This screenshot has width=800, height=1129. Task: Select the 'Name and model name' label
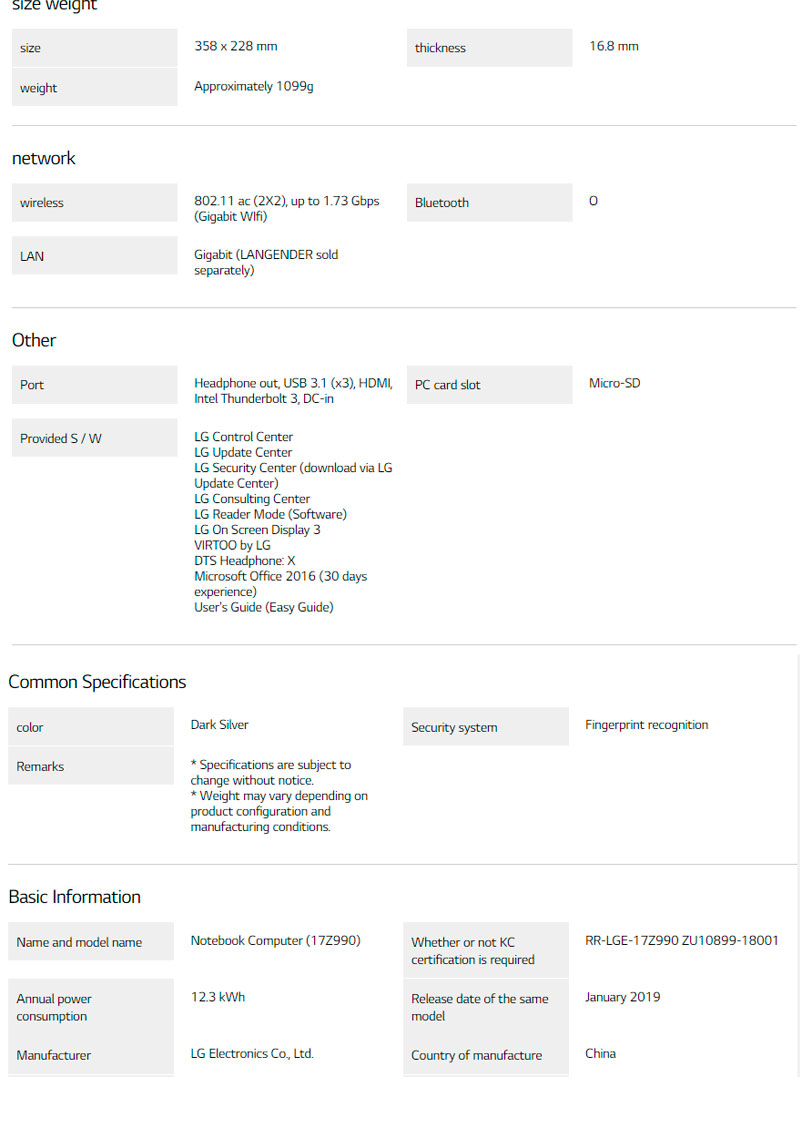pos(90,942)
